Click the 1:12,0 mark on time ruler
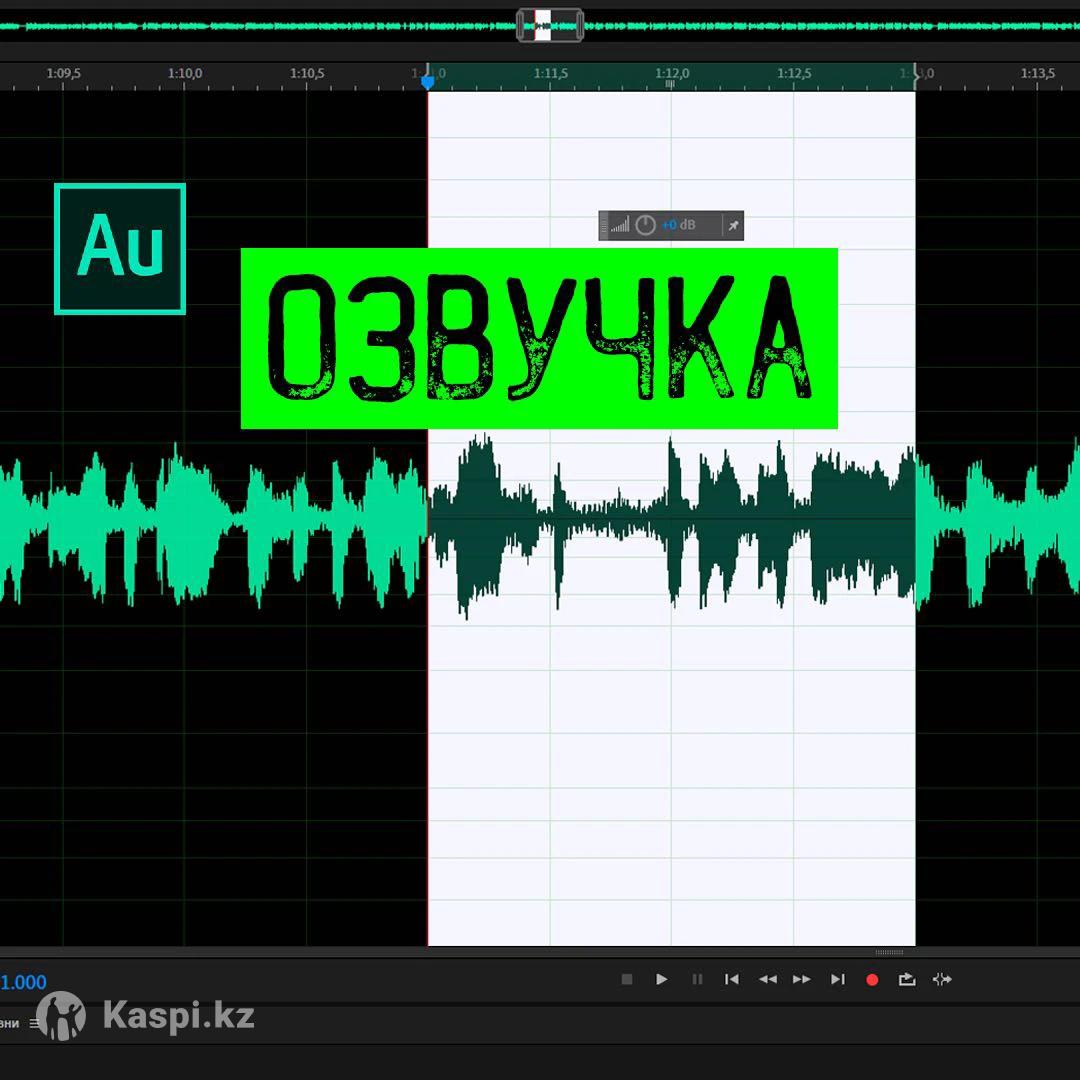This screenshot has width=1080, height=1080. pos(672,74)
